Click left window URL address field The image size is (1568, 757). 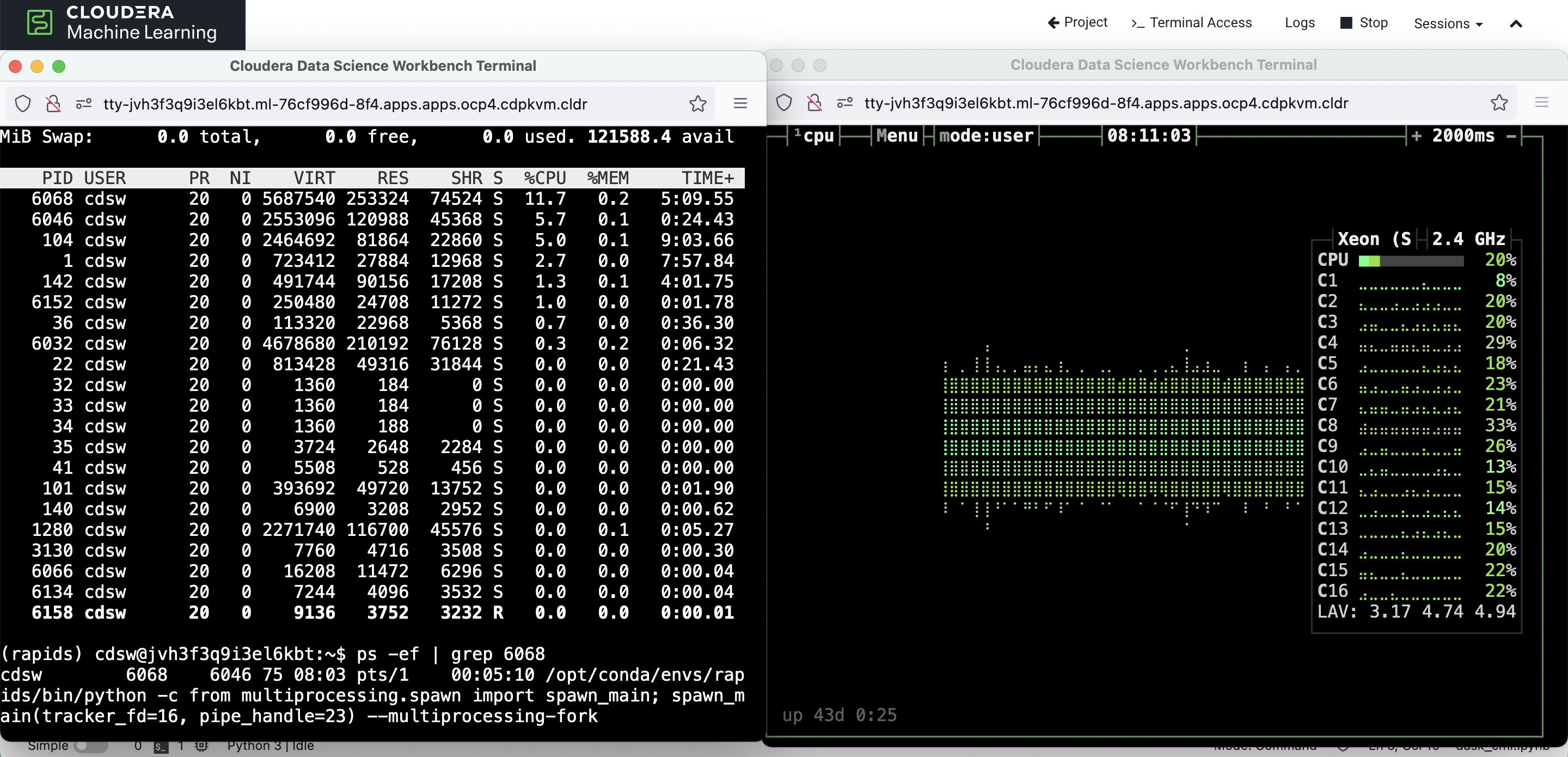click(x=345, y=104)
